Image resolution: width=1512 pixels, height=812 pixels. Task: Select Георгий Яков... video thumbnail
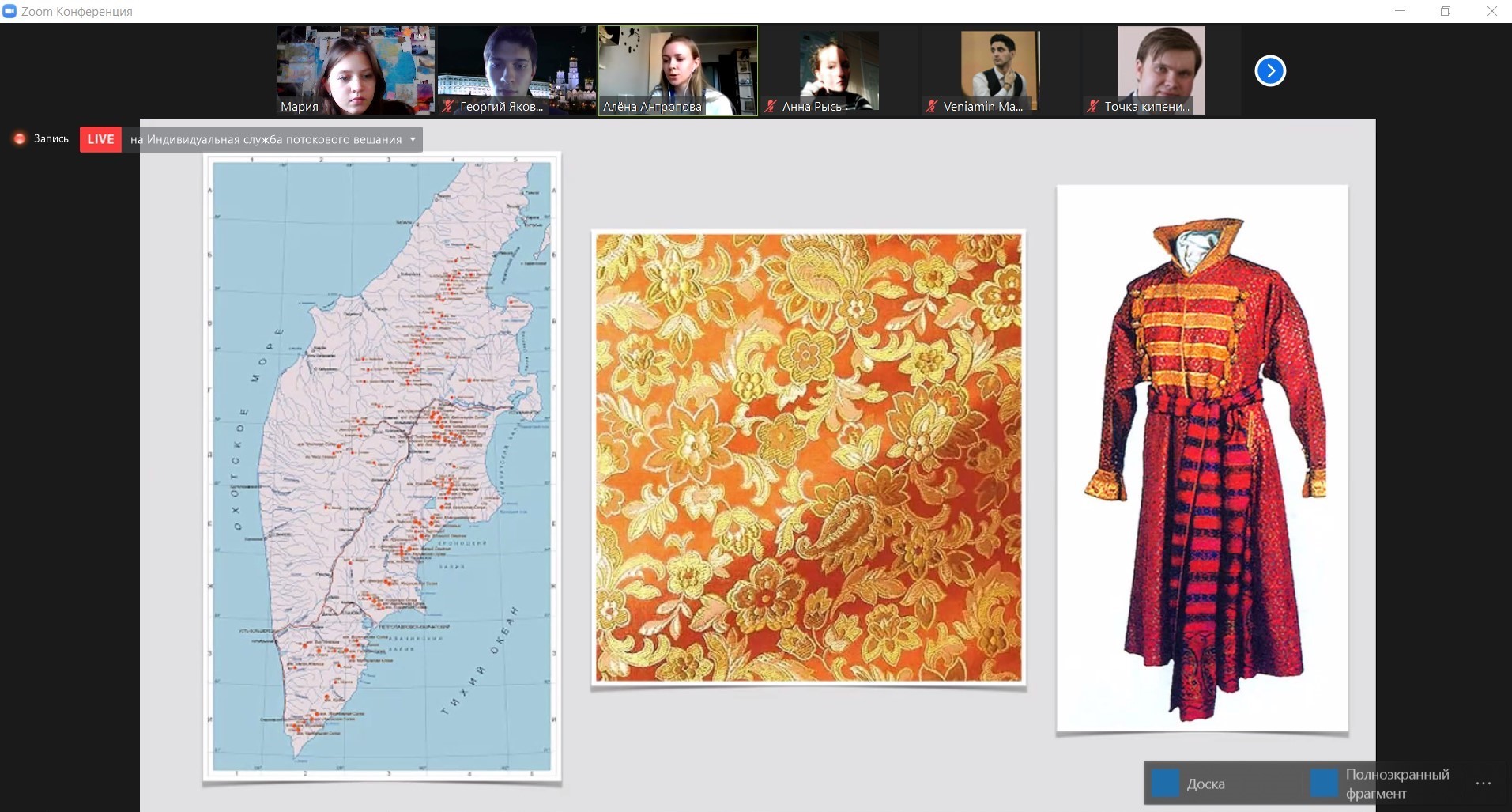517,71
